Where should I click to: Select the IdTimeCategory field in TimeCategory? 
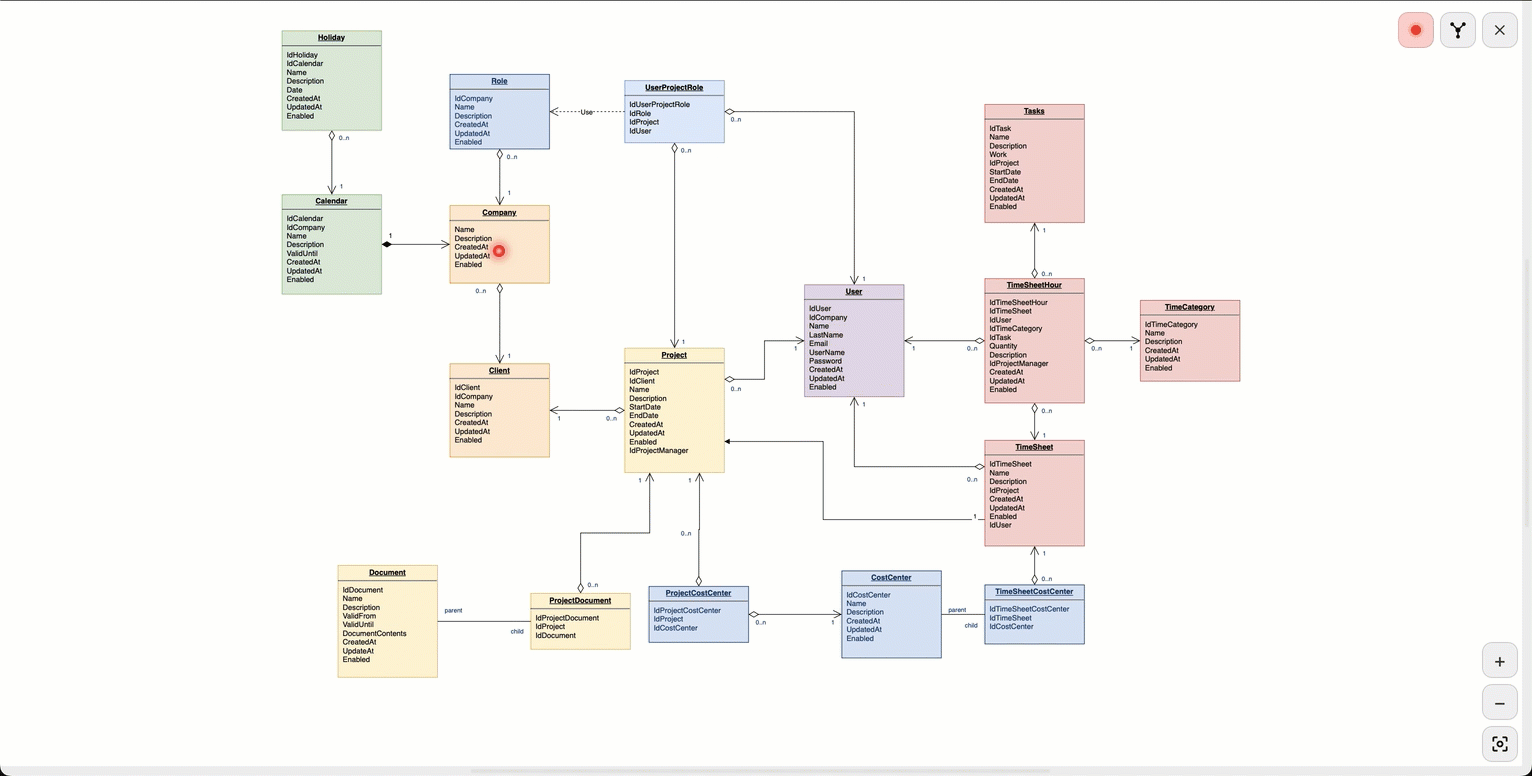pyautogui.click(x=1171, y=324)
